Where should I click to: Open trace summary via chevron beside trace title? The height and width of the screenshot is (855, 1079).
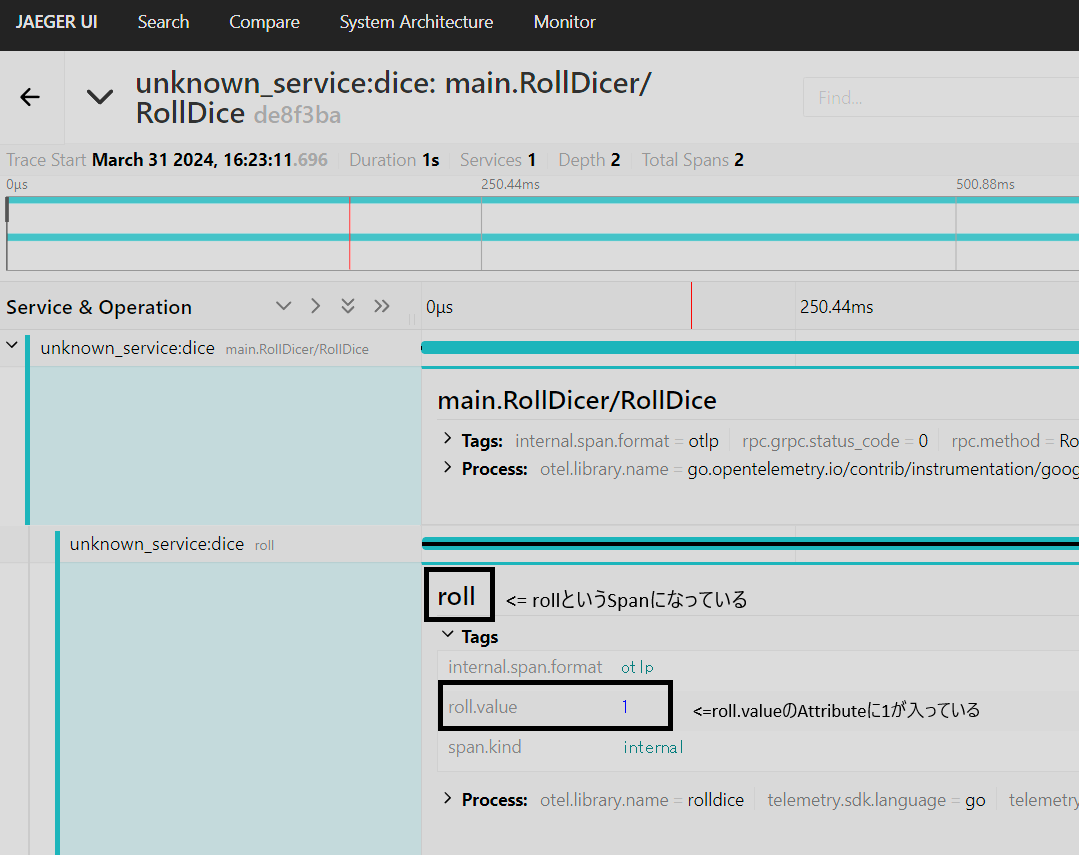(99, 96)
